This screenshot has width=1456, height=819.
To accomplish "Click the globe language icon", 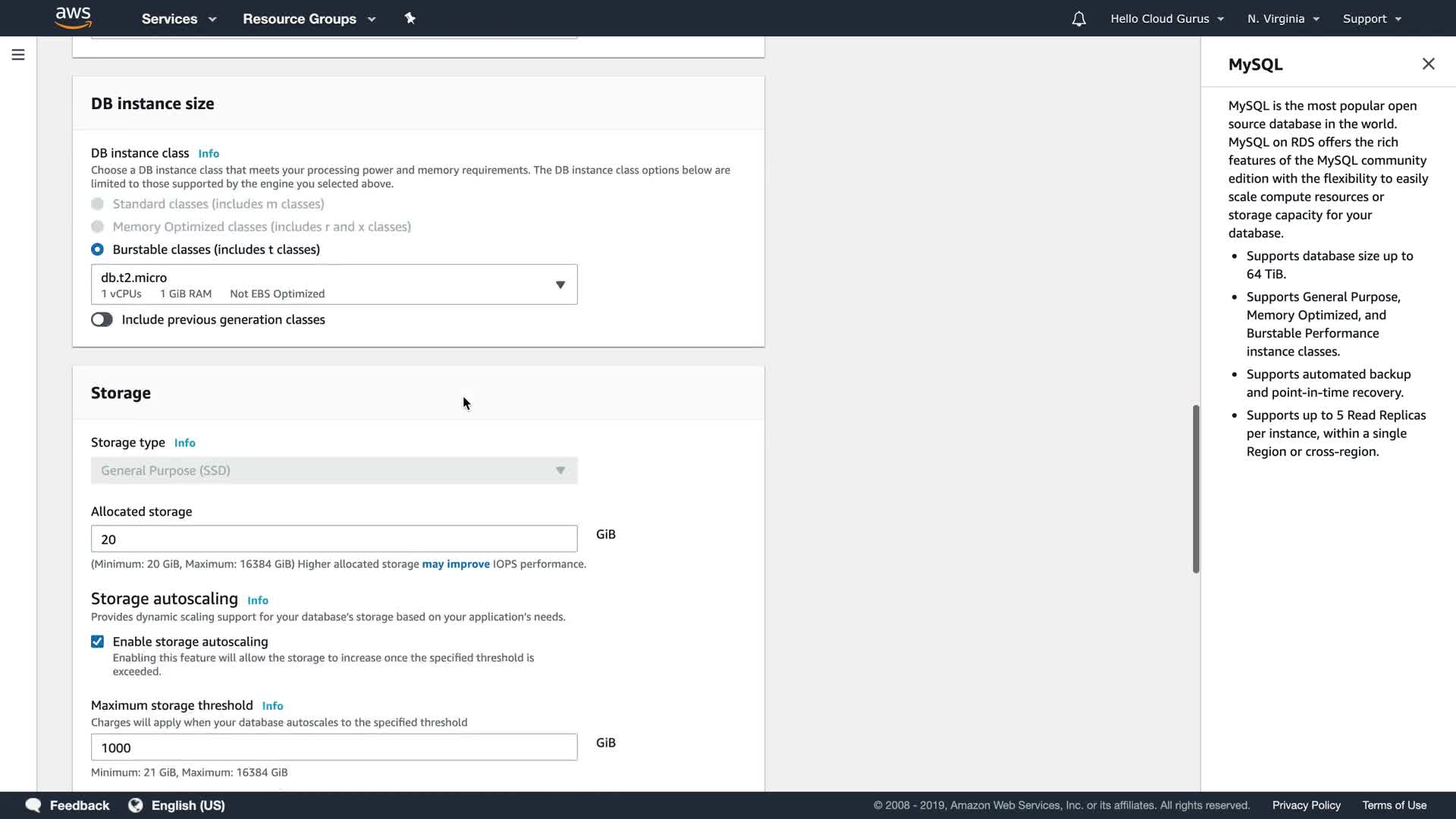I will tap(136, 805).
